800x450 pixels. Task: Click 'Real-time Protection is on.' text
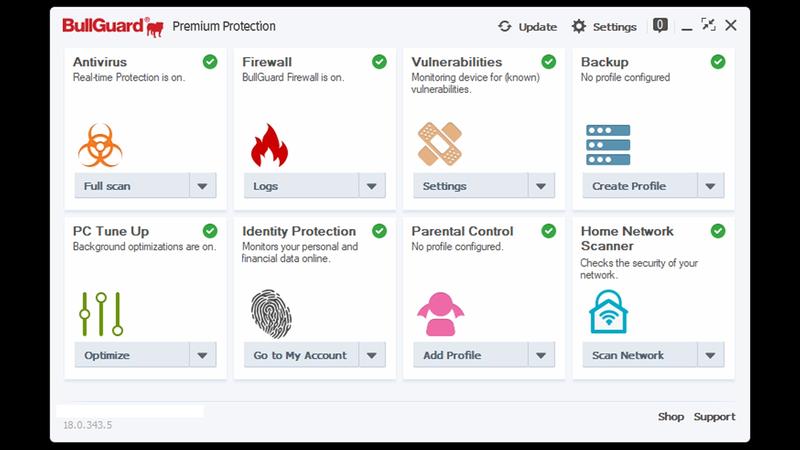[129, 78]
